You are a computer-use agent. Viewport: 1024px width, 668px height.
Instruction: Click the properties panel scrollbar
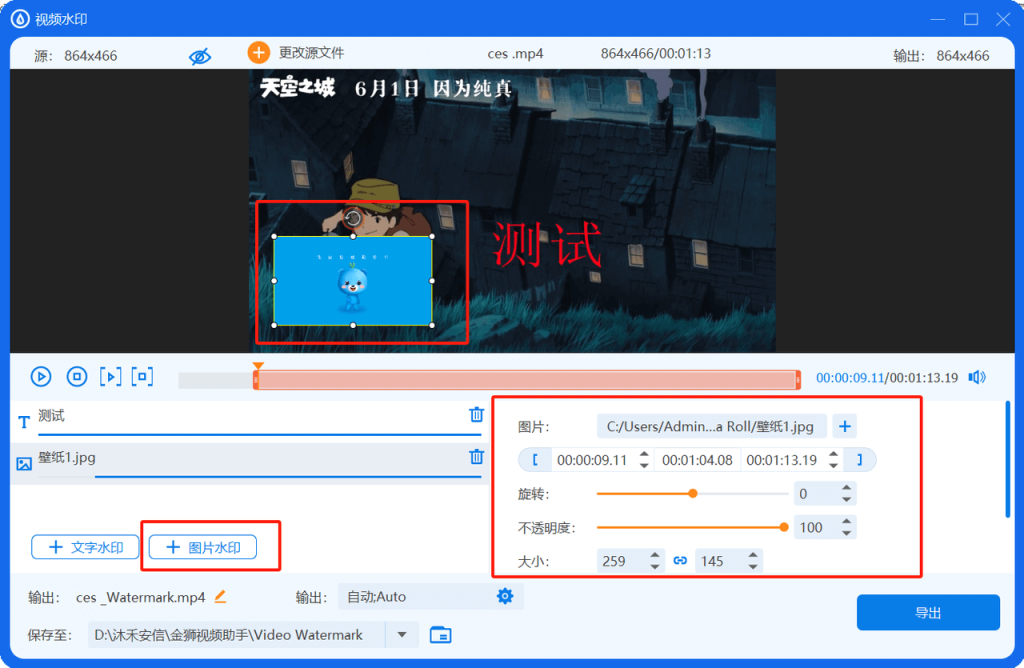tap(1008, 460)
